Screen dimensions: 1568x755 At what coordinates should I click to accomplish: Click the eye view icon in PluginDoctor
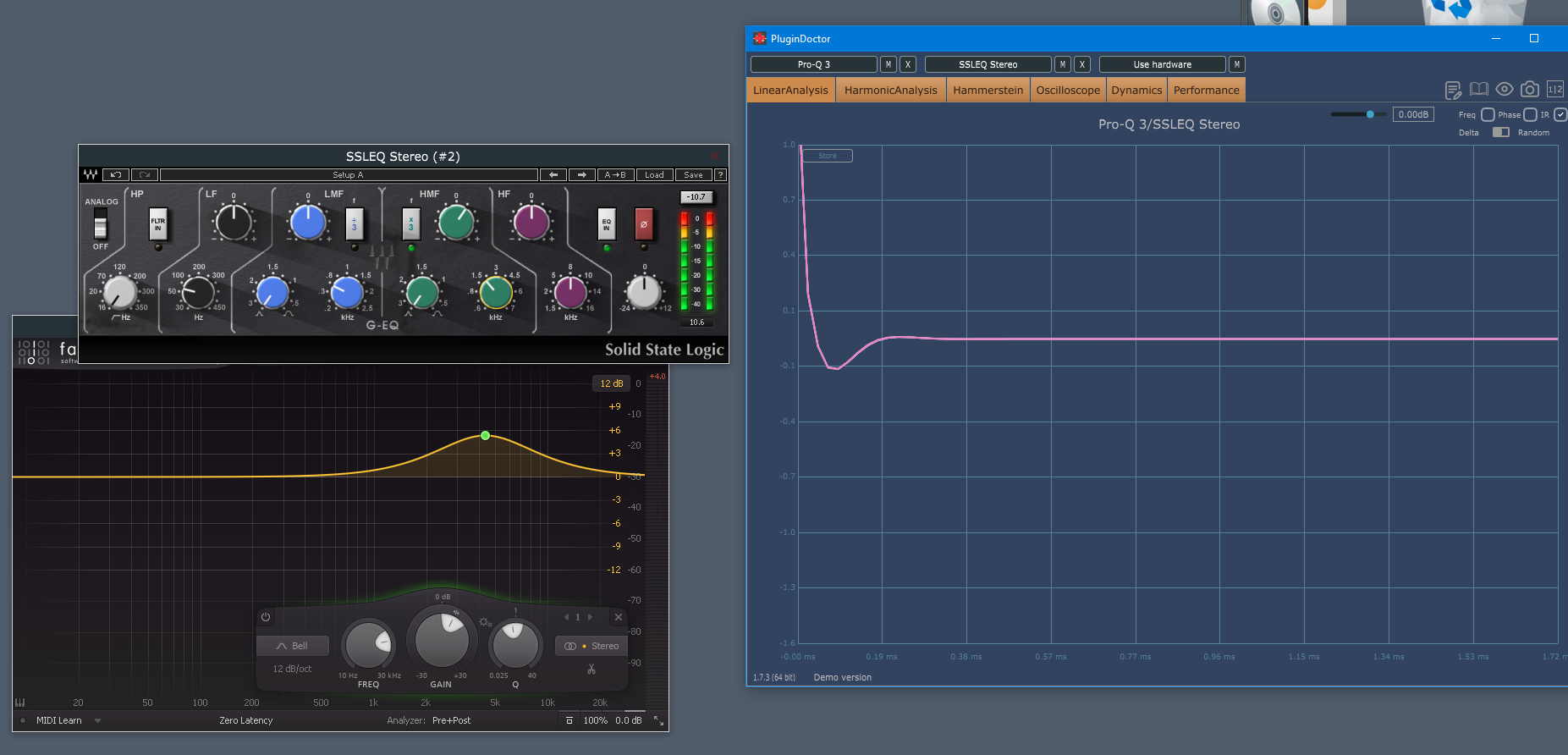[1505, 89]
